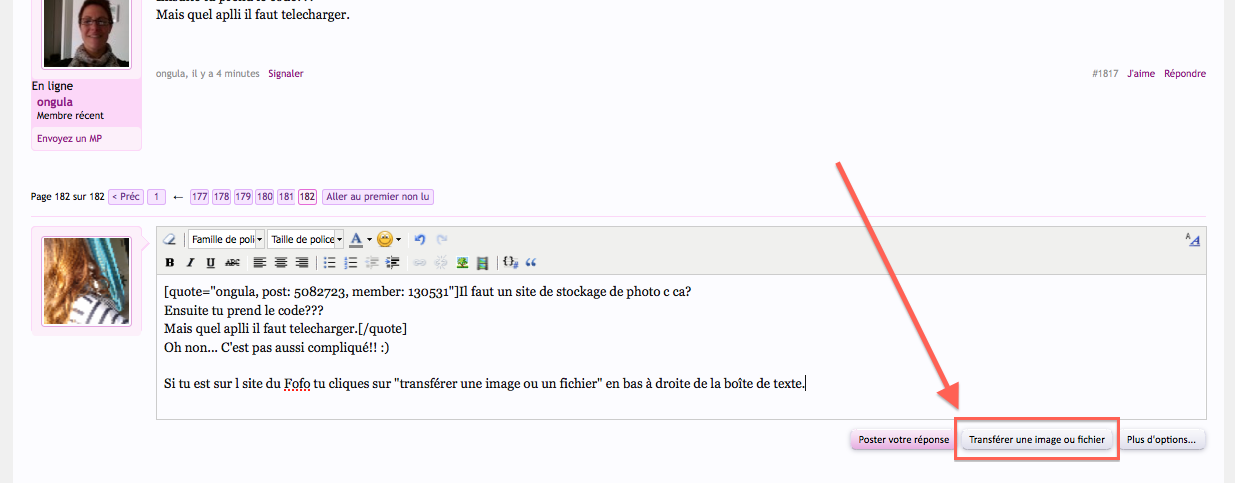Screen dimensions: 1235x483
Task: Center align the text
Action: [281, 263]
